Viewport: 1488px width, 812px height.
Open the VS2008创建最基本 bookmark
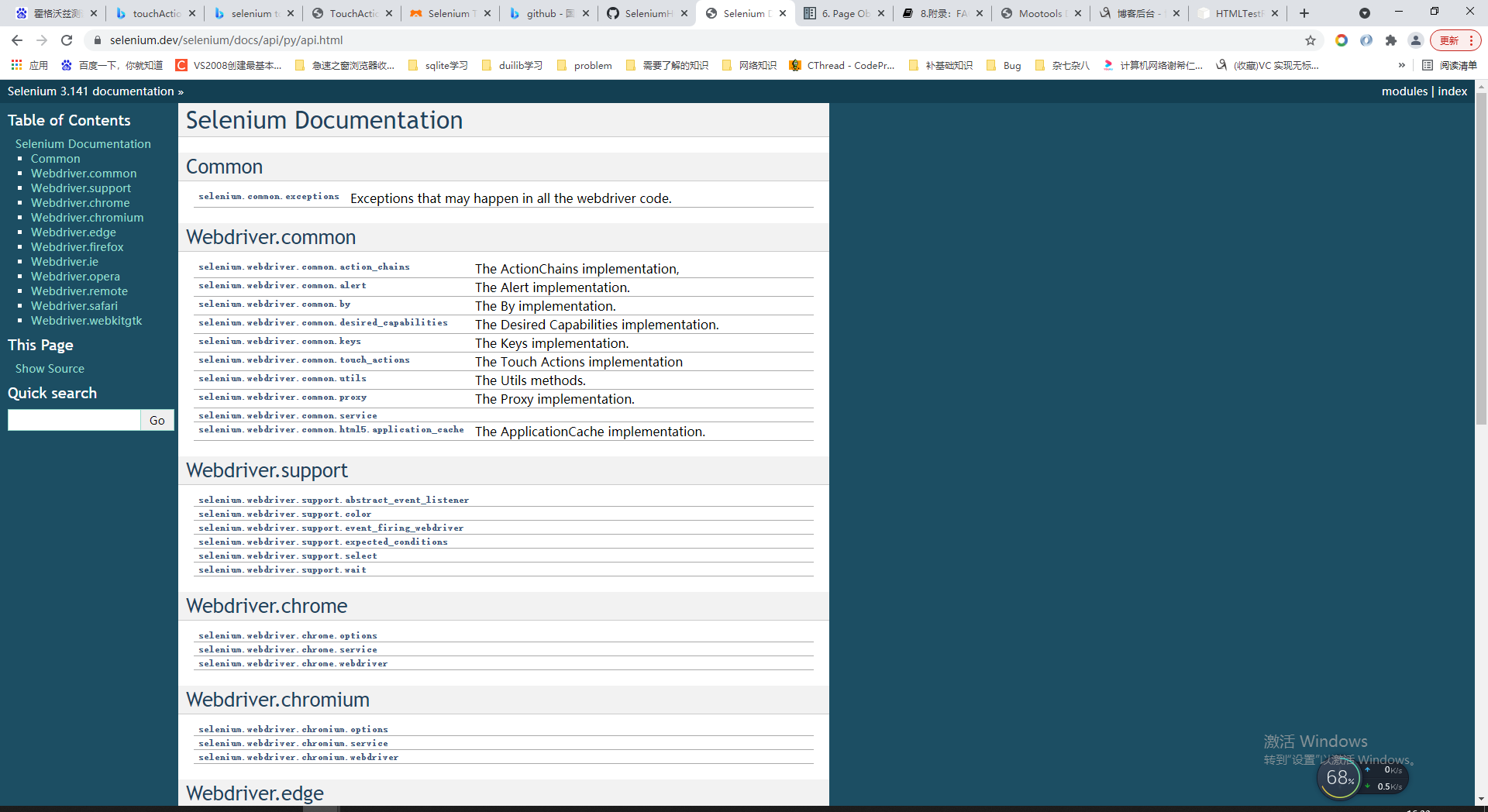[x=229, y=65]
